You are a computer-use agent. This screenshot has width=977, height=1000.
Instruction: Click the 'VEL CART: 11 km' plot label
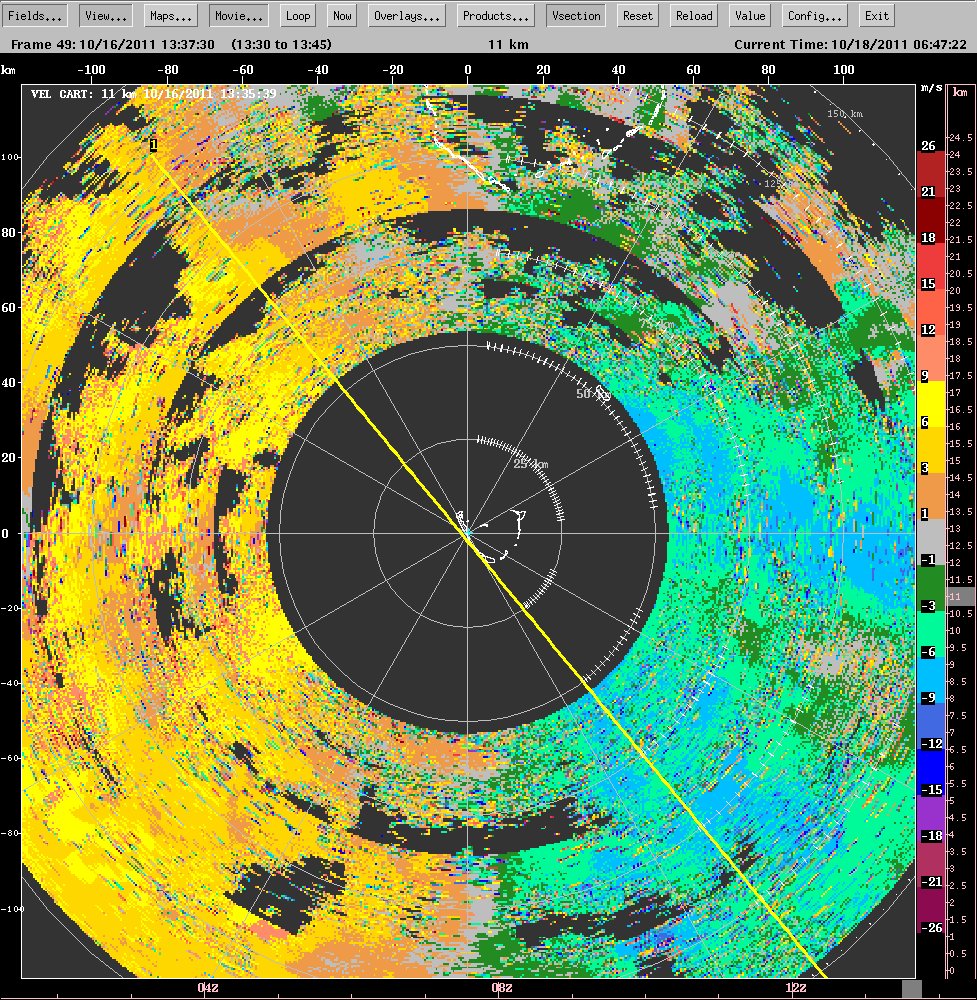coord(84,94)
